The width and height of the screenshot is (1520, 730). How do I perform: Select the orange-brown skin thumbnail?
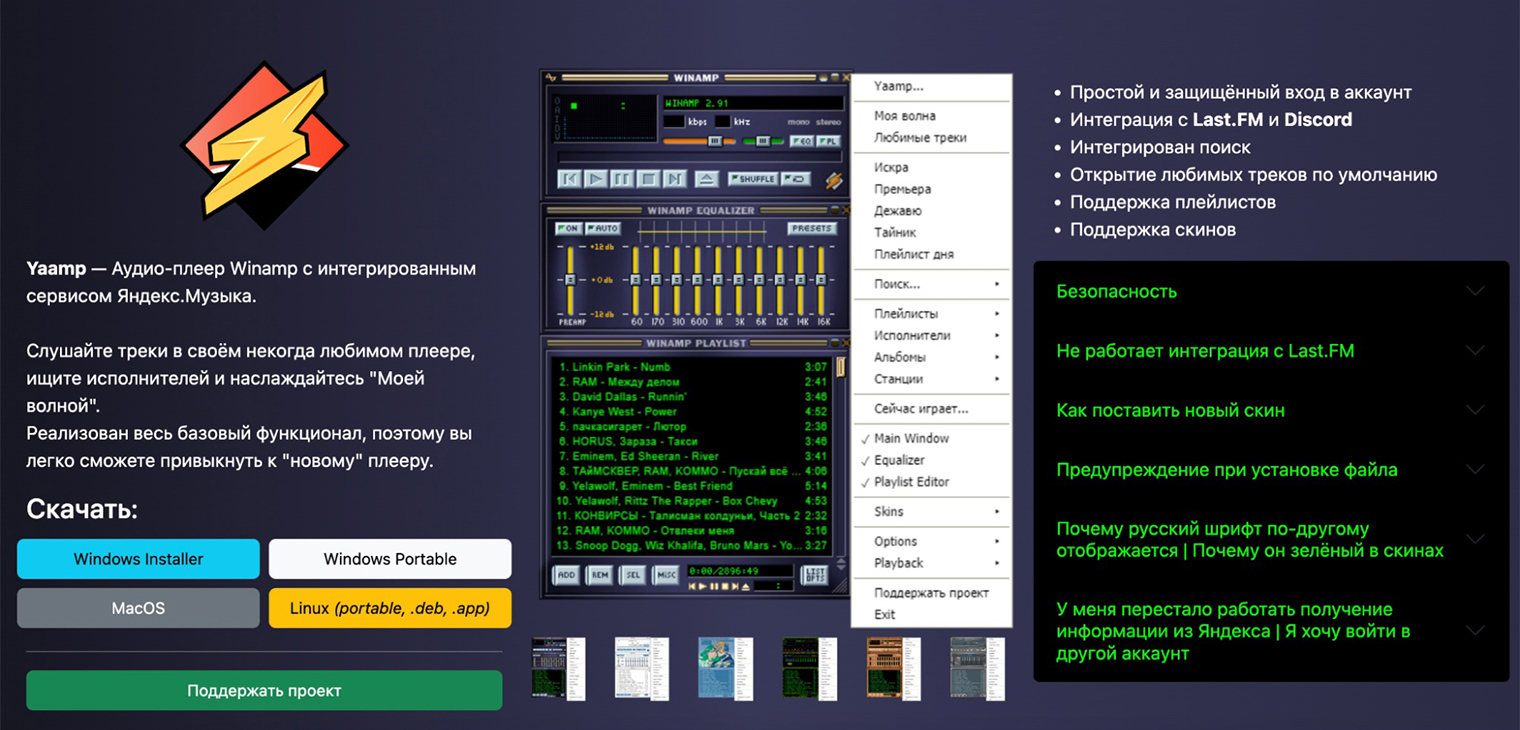click(894, 668)
